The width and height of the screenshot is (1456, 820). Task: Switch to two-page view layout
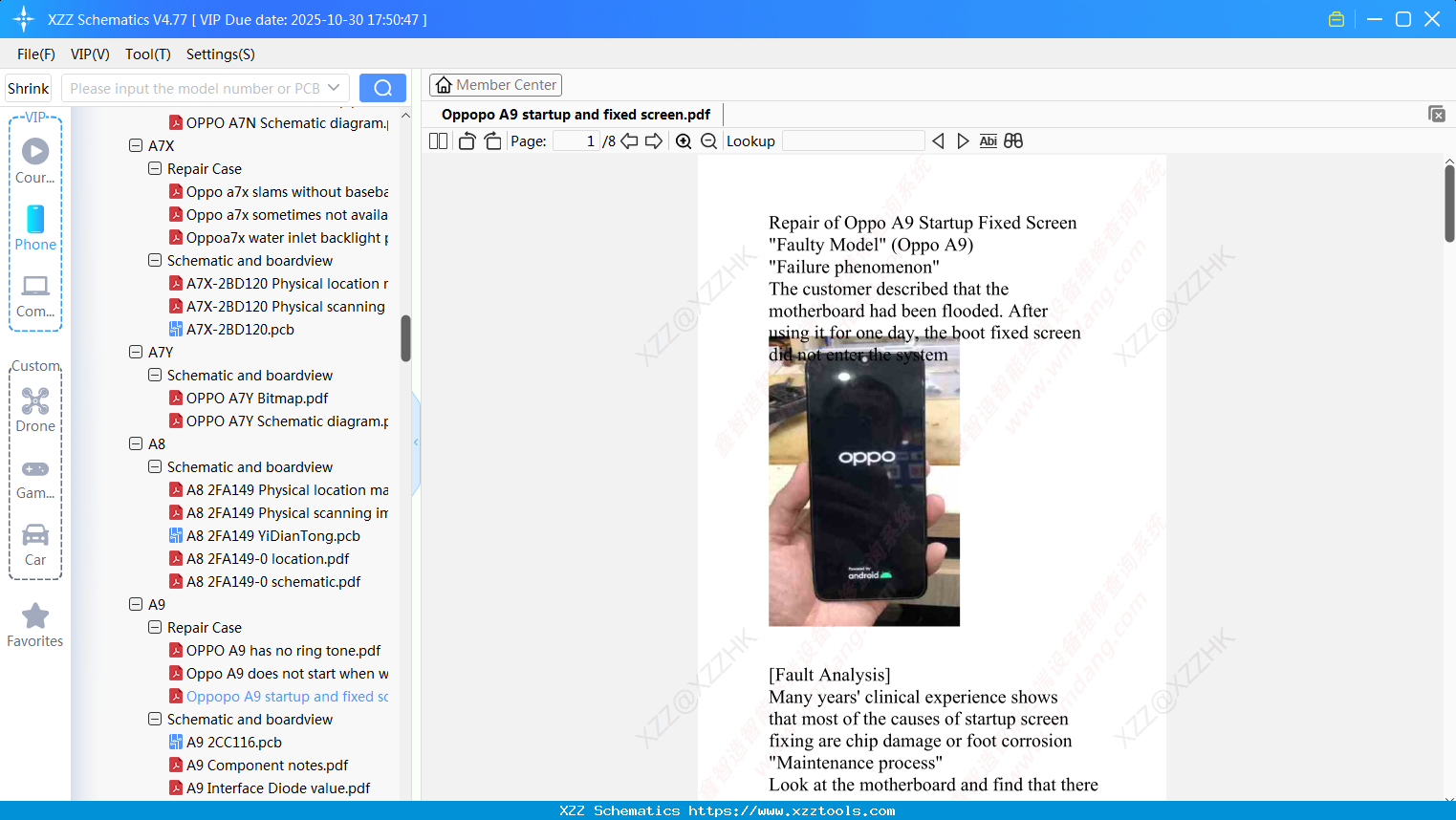tap(437, 140)
